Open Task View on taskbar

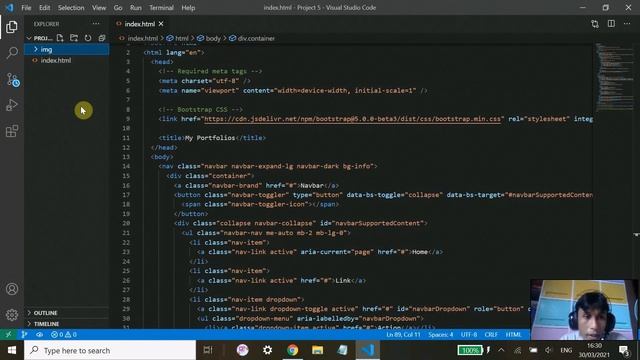point(208,350)
